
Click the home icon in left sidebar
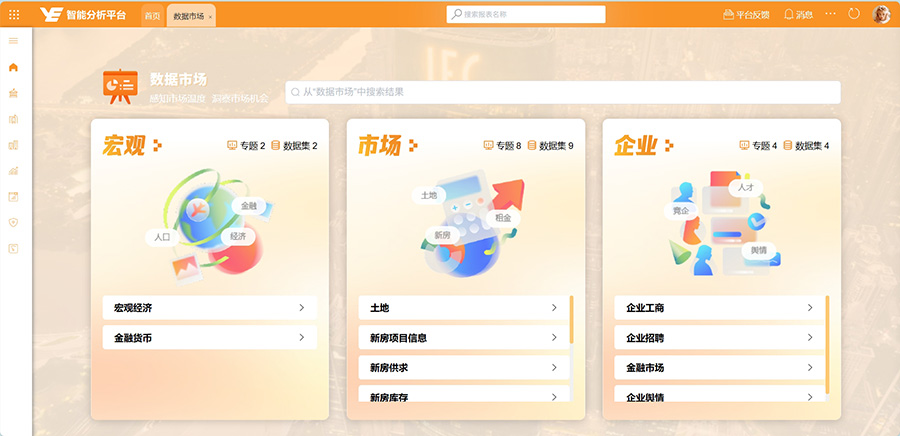(x=14, y=67)
